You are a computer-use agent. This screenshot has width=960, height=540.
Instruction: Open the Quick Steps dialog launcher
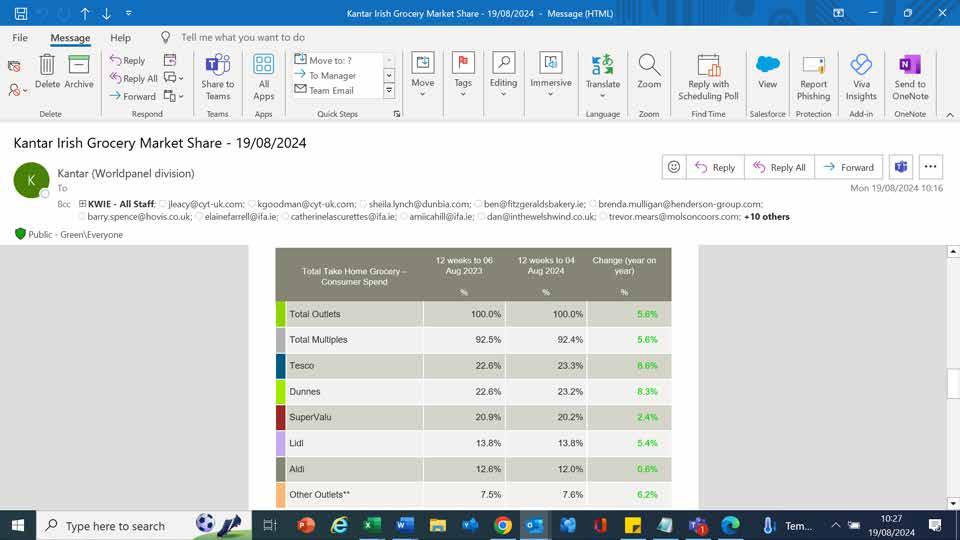click(397, 114)
